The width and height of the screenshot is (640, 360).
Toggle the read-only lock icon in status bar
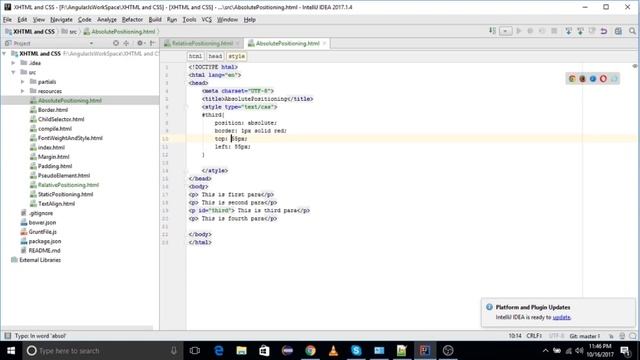611,336
